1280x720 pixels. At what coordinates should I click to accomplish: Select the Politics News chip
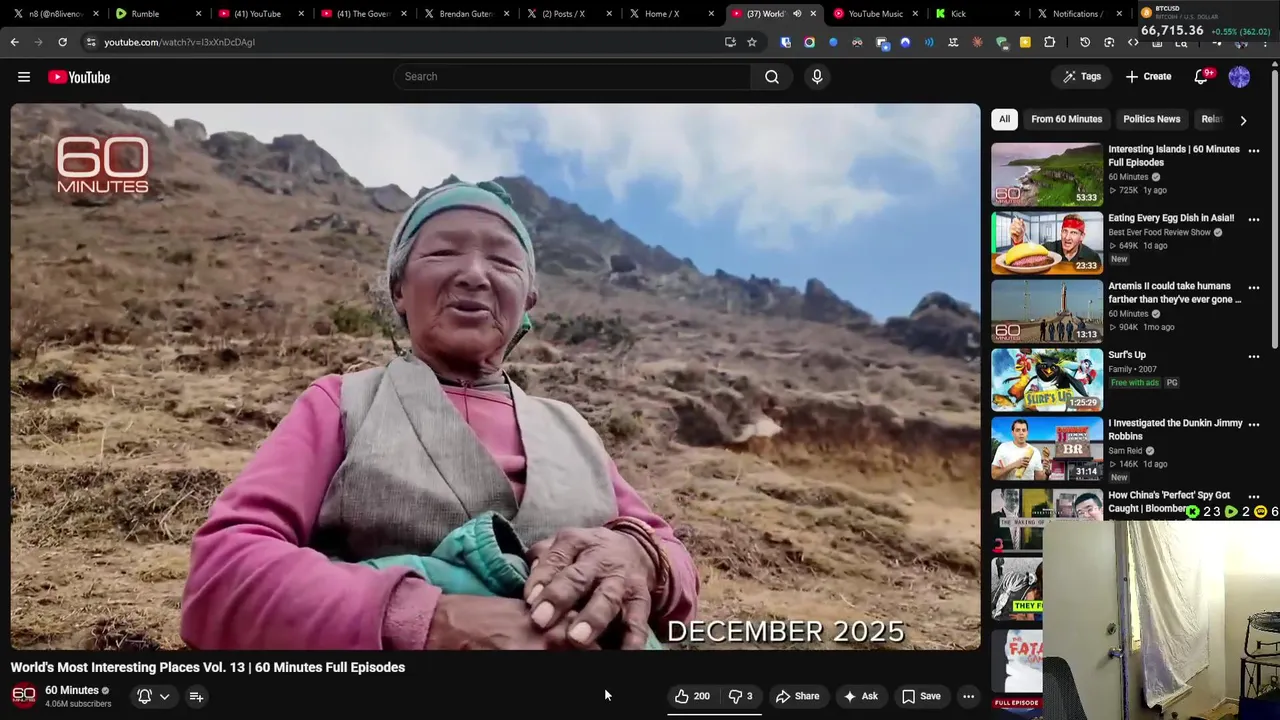pos(1151,119)
